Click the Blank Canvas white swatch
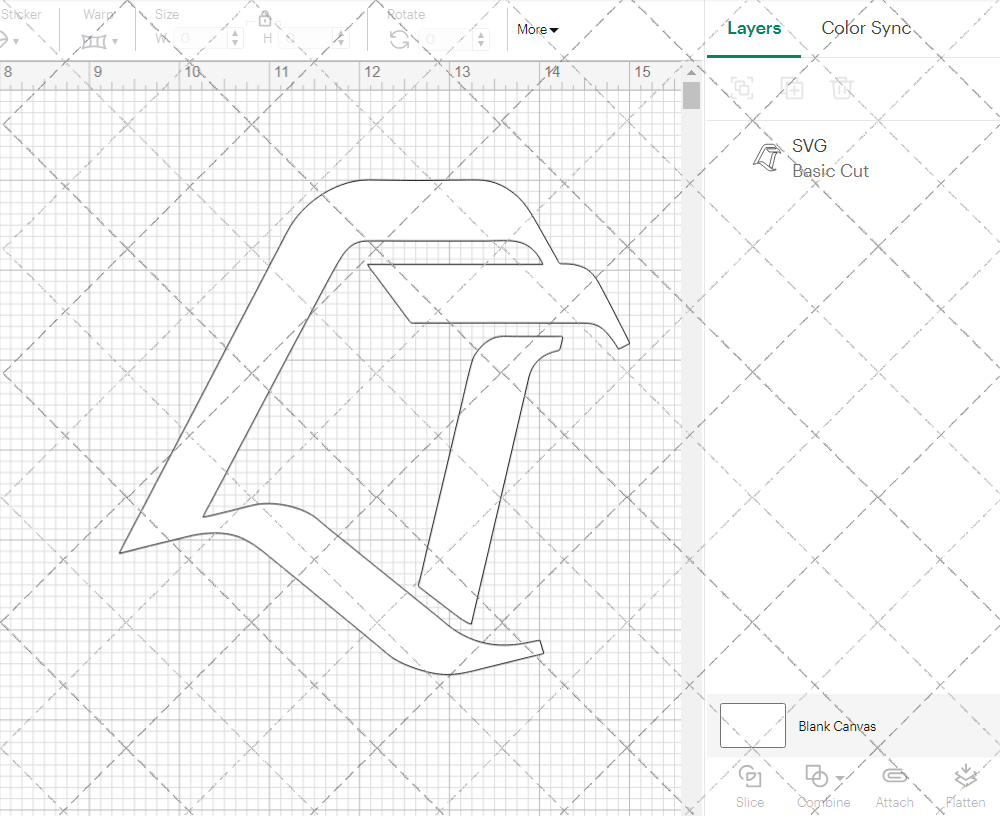This screenshot has height=816, width=1000. (752, 726)
